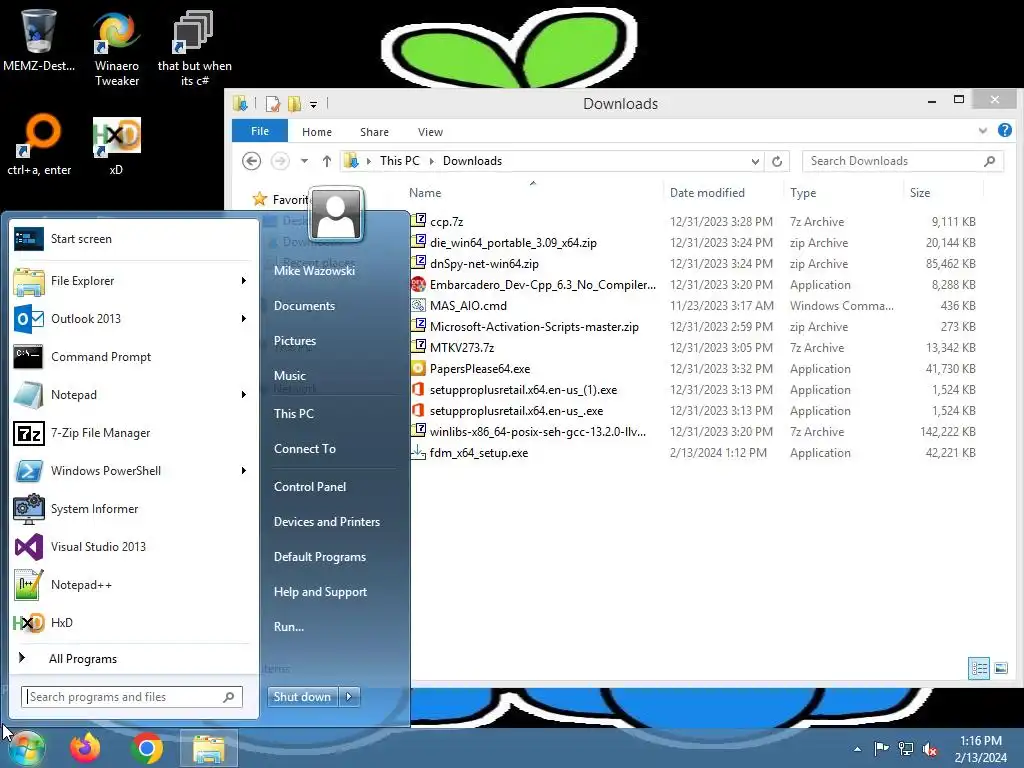This screenshot has height=768, width=1024.
Task: Open Firefox from the taskbar
Action: click(x=86, y=748)
